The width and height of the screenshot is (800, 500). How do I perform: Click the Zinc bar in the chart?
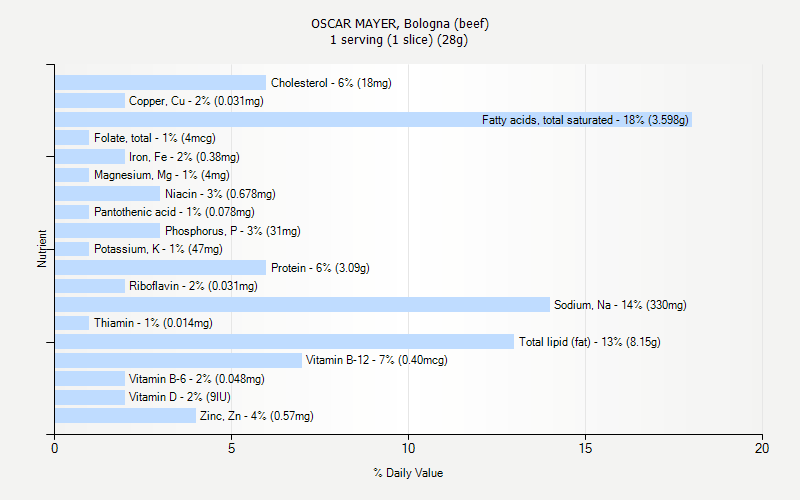point(126,416)
